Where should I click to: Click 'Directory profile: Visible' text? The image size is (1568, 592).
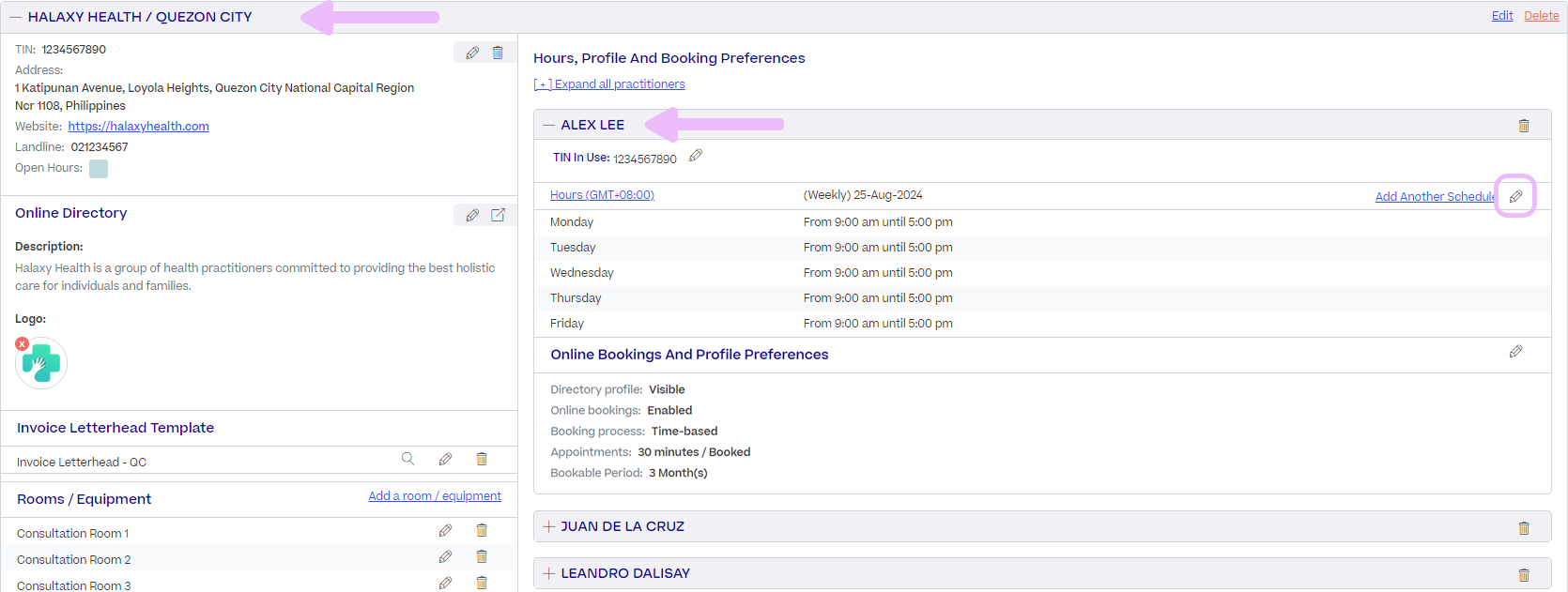click(x=618, y=389)
